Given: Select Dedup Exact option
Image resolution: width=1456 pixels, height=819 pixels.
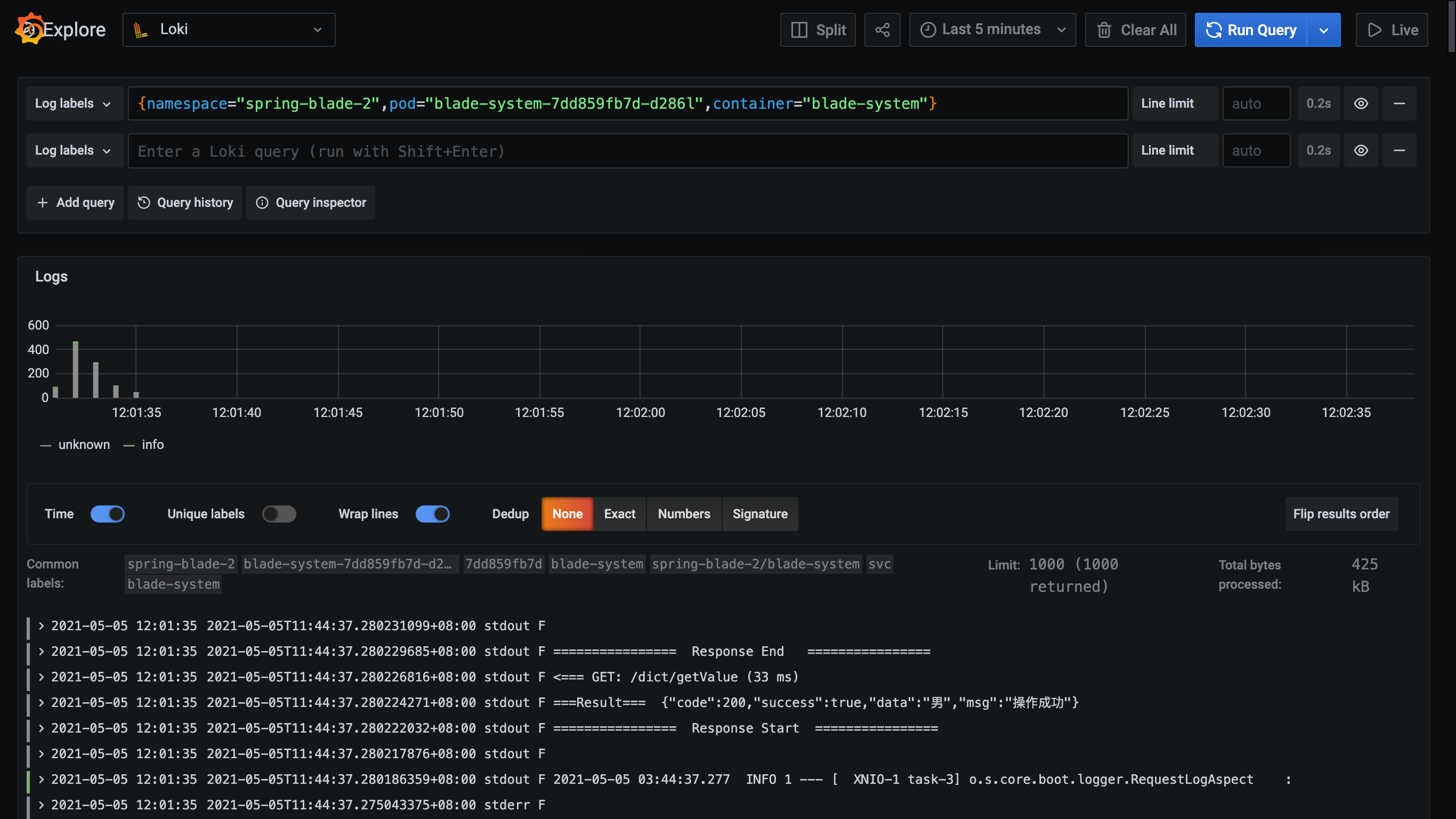Looking at the screenshot, I should tap(619, 513).
